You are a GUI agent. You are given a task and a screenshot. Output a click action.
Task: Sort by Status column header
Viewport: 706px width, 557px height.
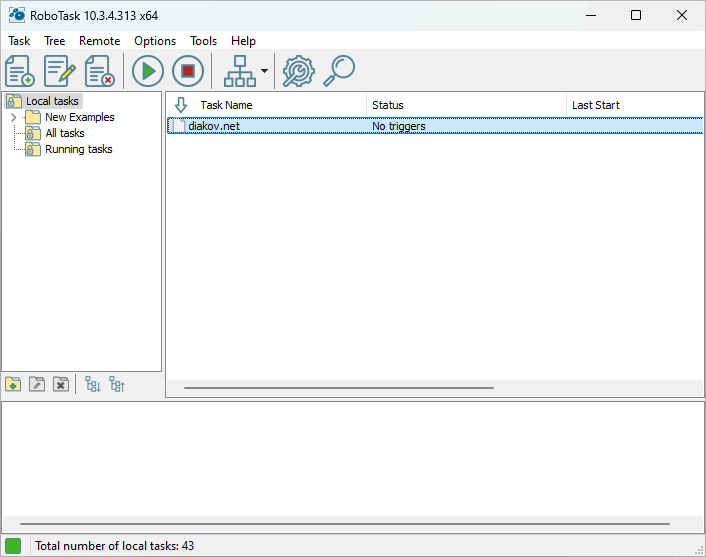(466, 105)
